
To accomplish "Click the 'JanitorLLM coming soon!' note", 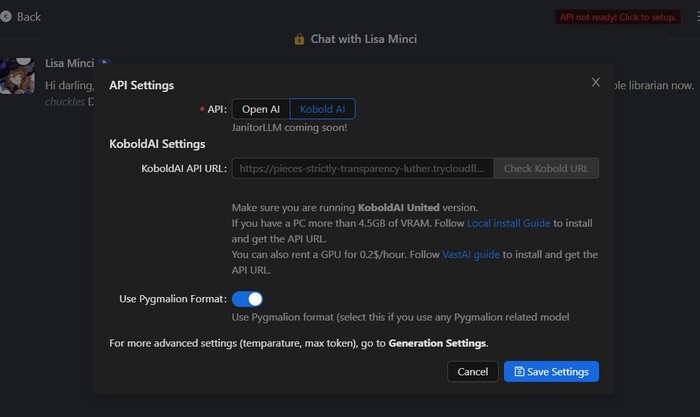I will pos(289,128).
